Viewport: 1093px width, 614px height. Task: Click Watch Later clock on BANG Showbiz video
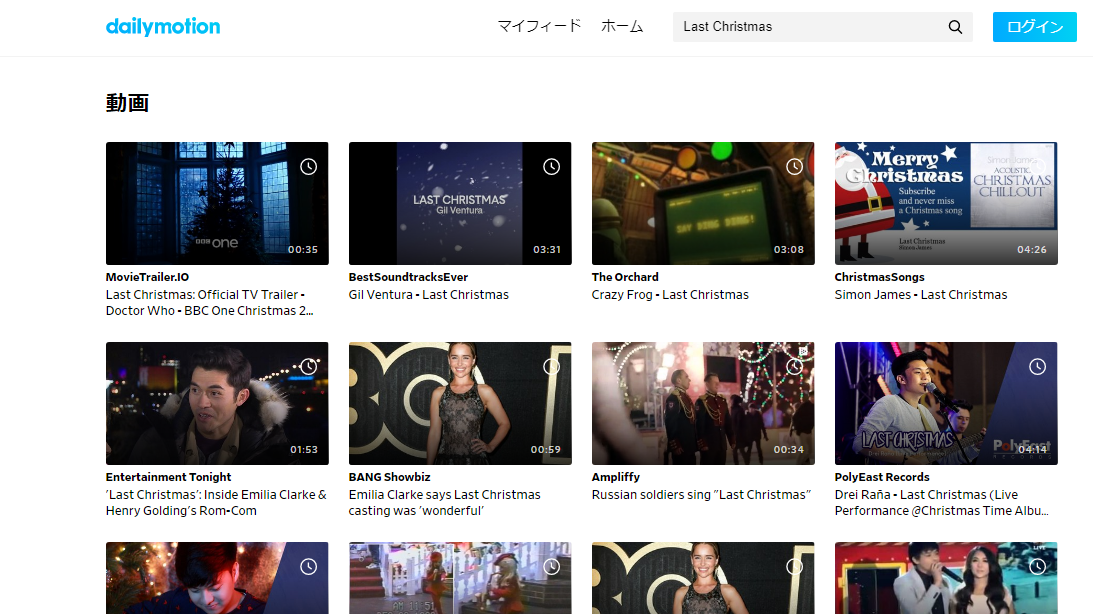click(551, 367)
